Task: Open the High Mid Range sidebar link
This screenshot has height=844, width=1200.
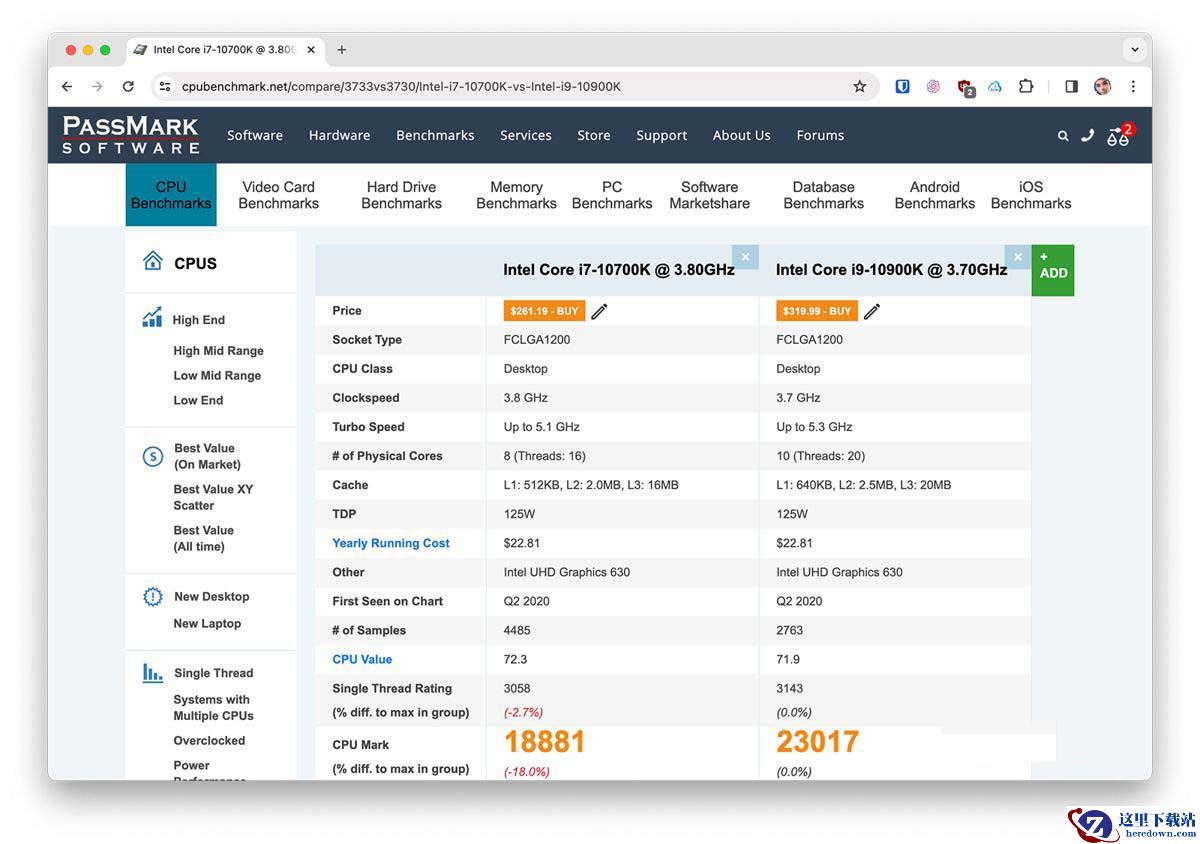Action: 218,351
